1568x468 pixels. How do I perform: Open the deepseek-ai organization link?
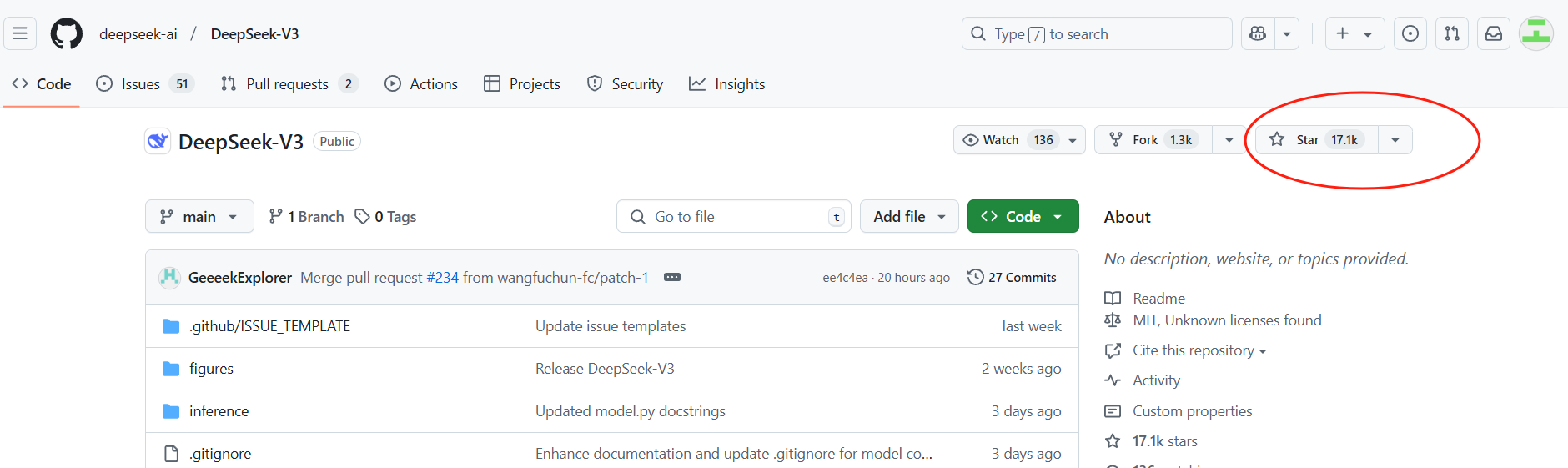[138, 34]
